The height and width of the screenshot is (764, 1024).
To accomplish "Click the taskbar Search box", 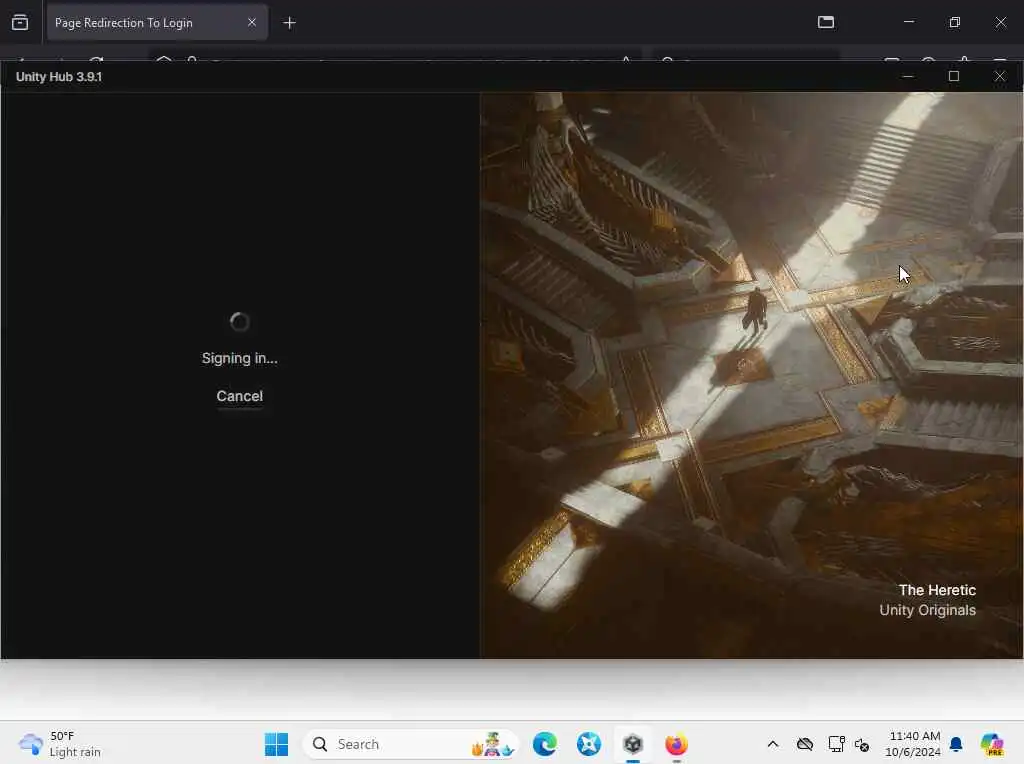I will 411,744.
